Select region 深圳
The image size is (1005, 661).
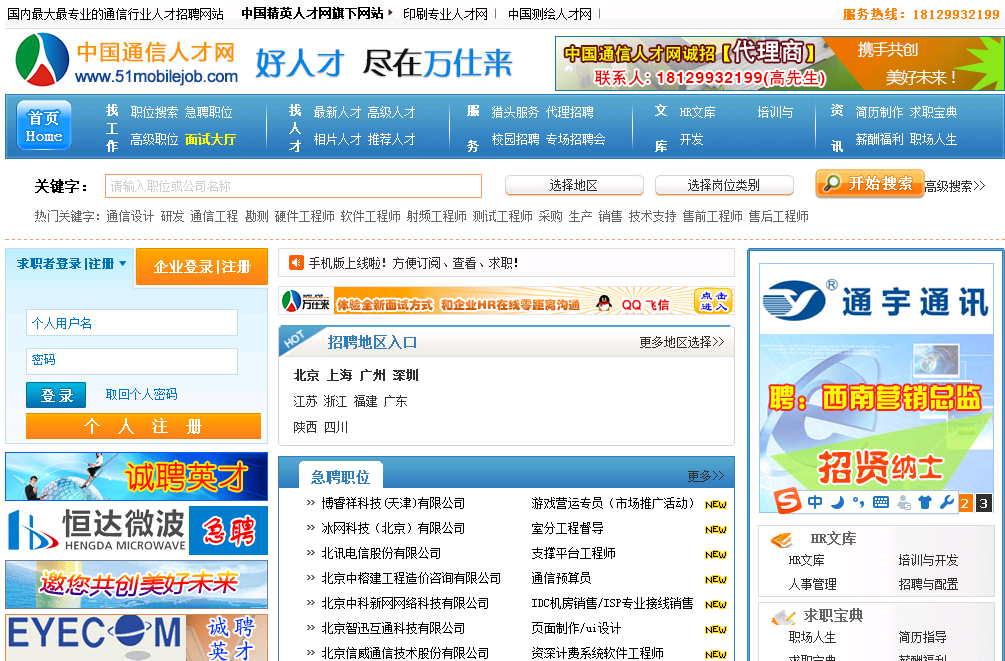(x=406, y=376)
